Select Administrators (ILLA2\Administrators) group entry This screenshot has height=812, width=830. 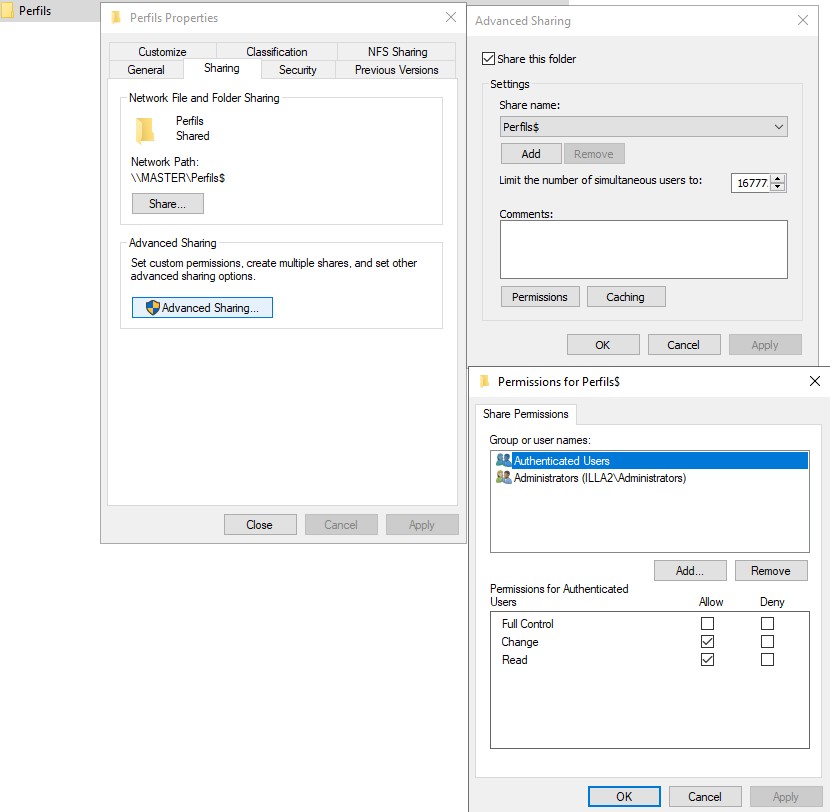point(599,478)
